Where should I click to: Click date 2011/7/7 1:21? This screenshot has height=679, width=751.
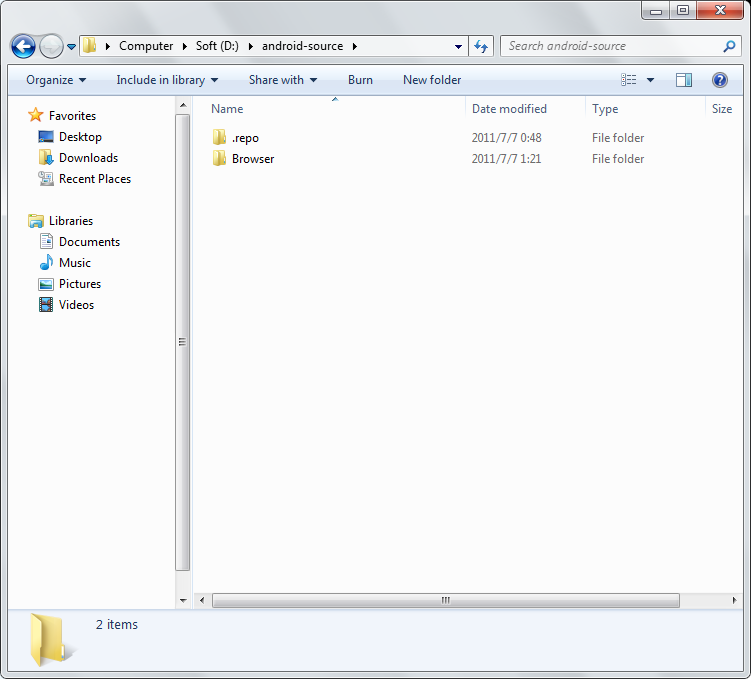506,159
